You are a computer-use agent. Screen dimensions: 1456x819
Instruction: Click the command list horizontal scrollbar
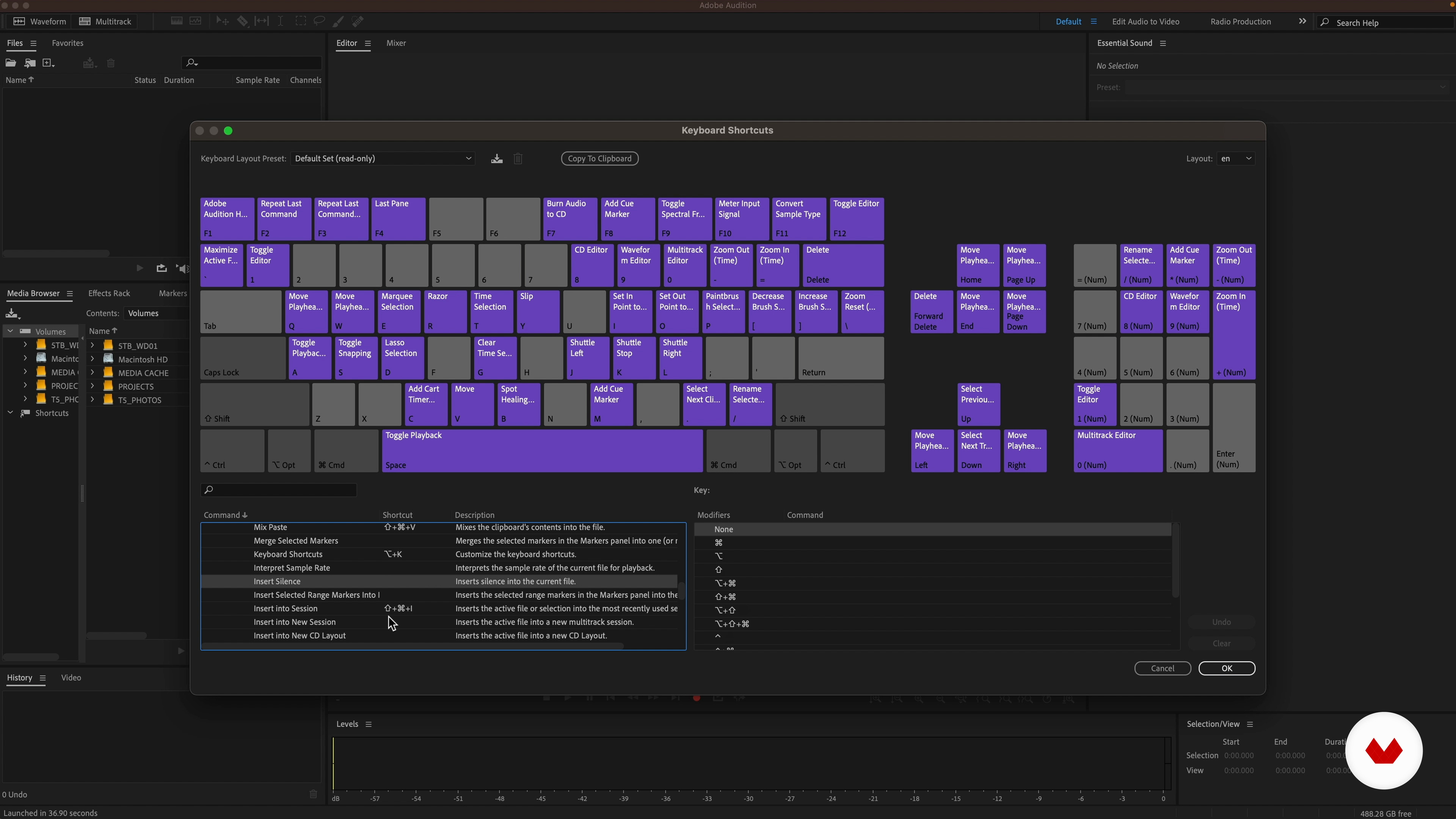coord(413,646)
